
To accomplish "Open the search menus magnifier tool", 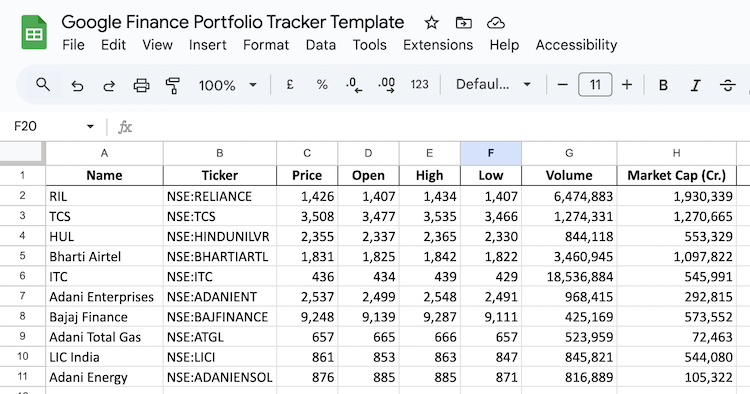I will [x=43, y=85].
